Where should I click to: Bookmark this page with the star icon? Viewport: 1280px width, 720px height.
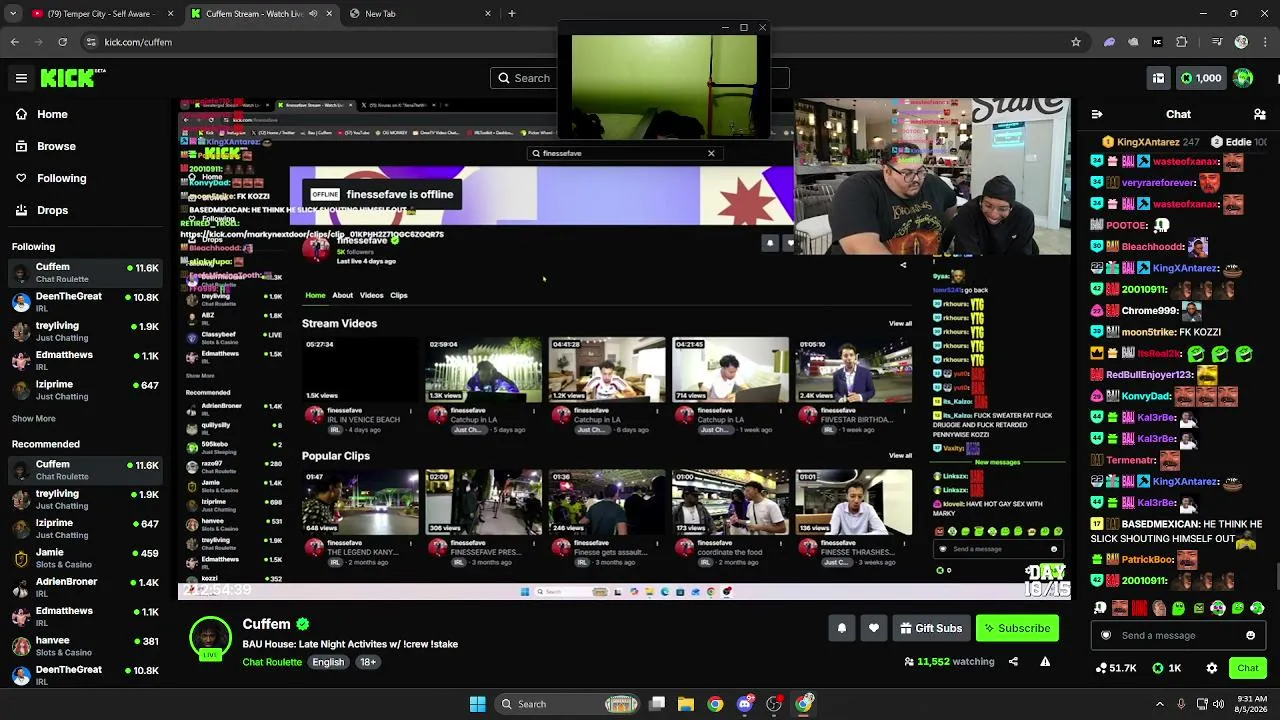[1076, 42]
